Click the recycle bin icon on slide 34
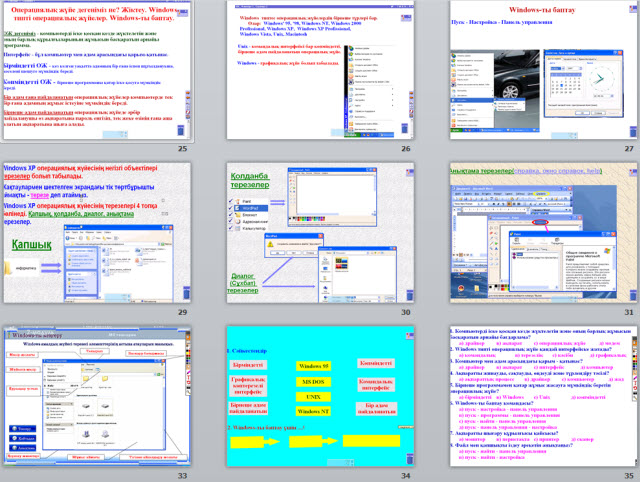640x482 pixels. [x=409, y=459]
